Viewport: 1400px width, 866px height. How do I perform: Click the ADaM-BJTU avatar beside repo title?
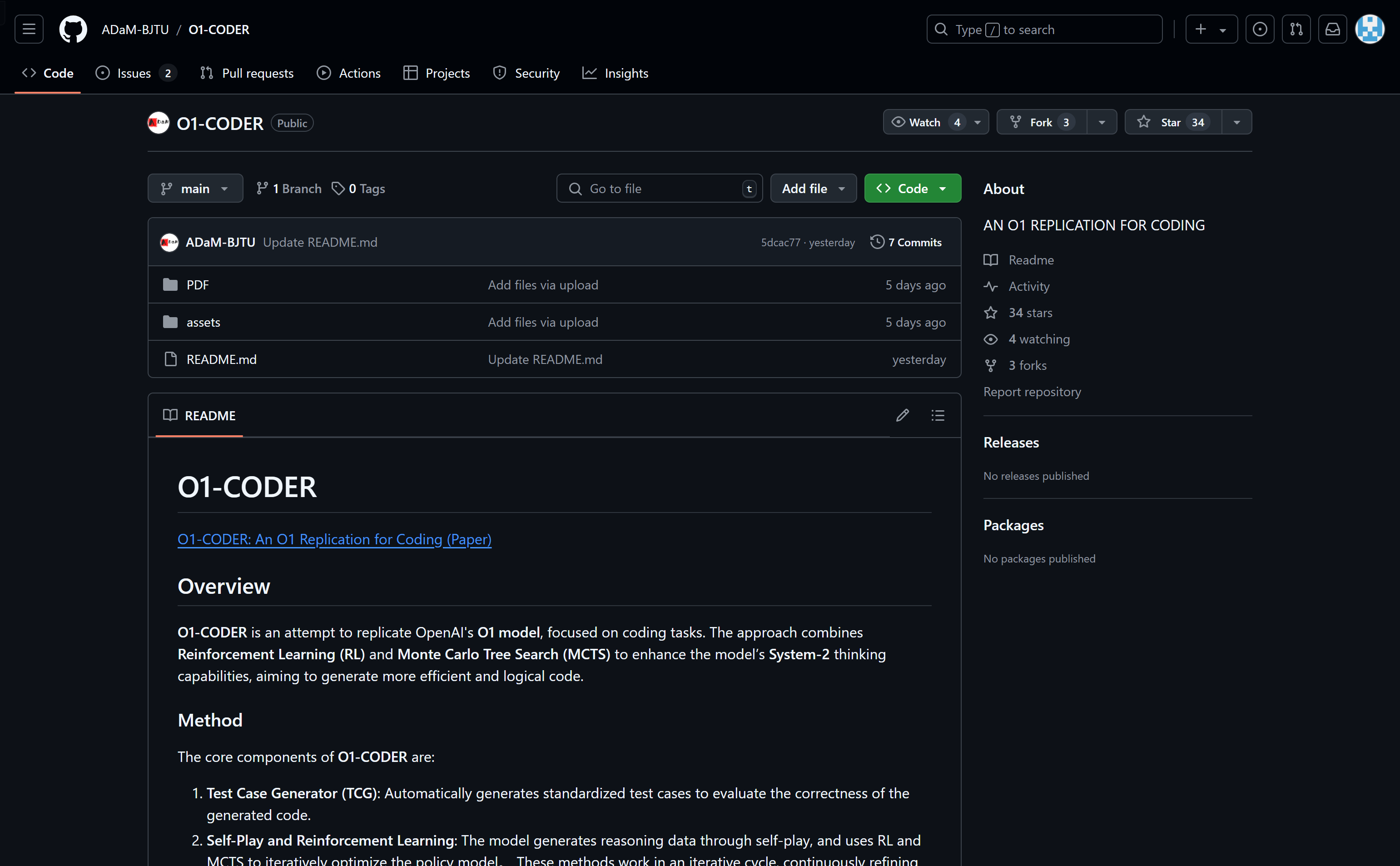(158, 123)
